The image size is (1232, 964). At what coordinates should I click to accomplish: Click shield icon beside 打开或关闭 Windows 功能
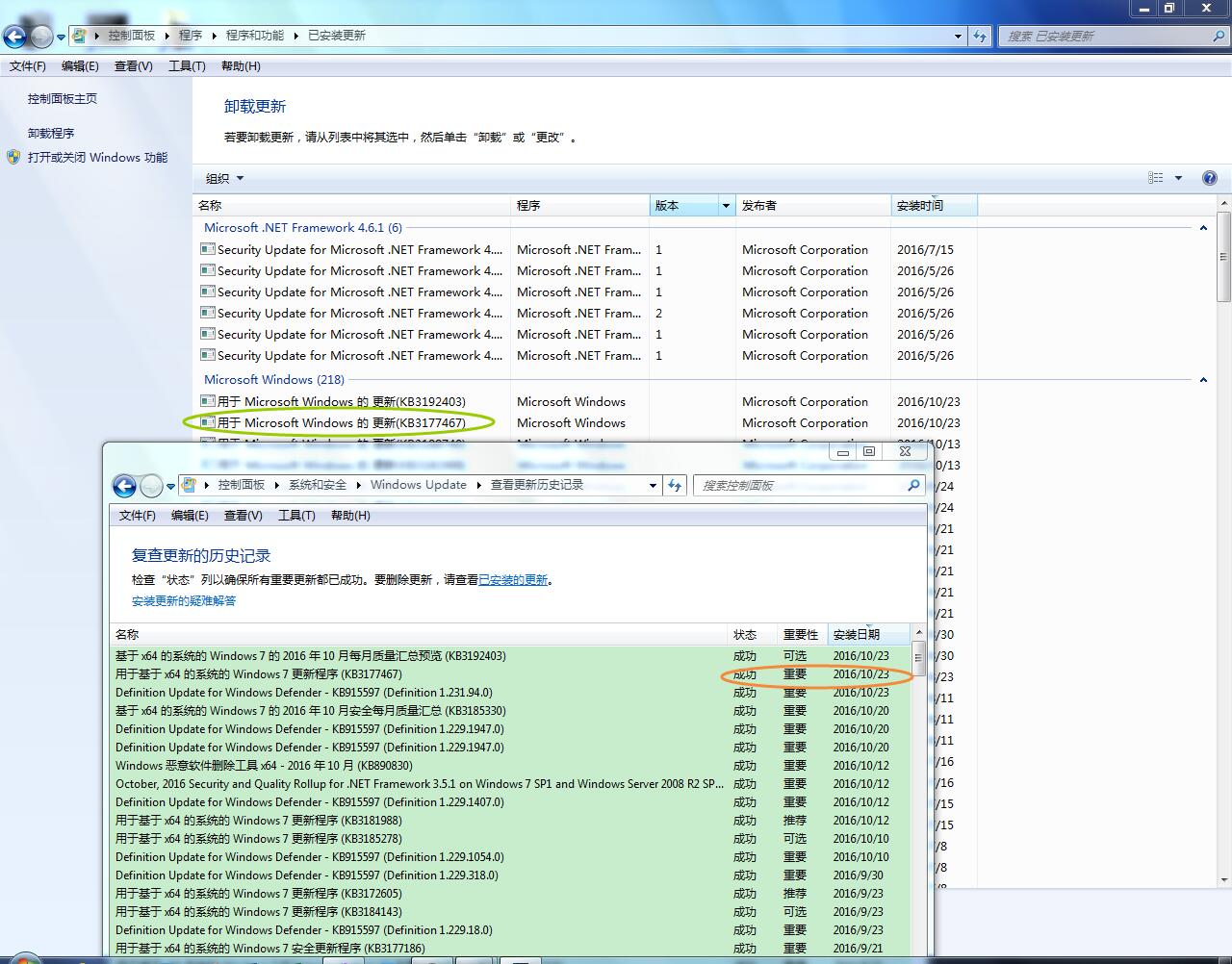[x=13, y=157]
